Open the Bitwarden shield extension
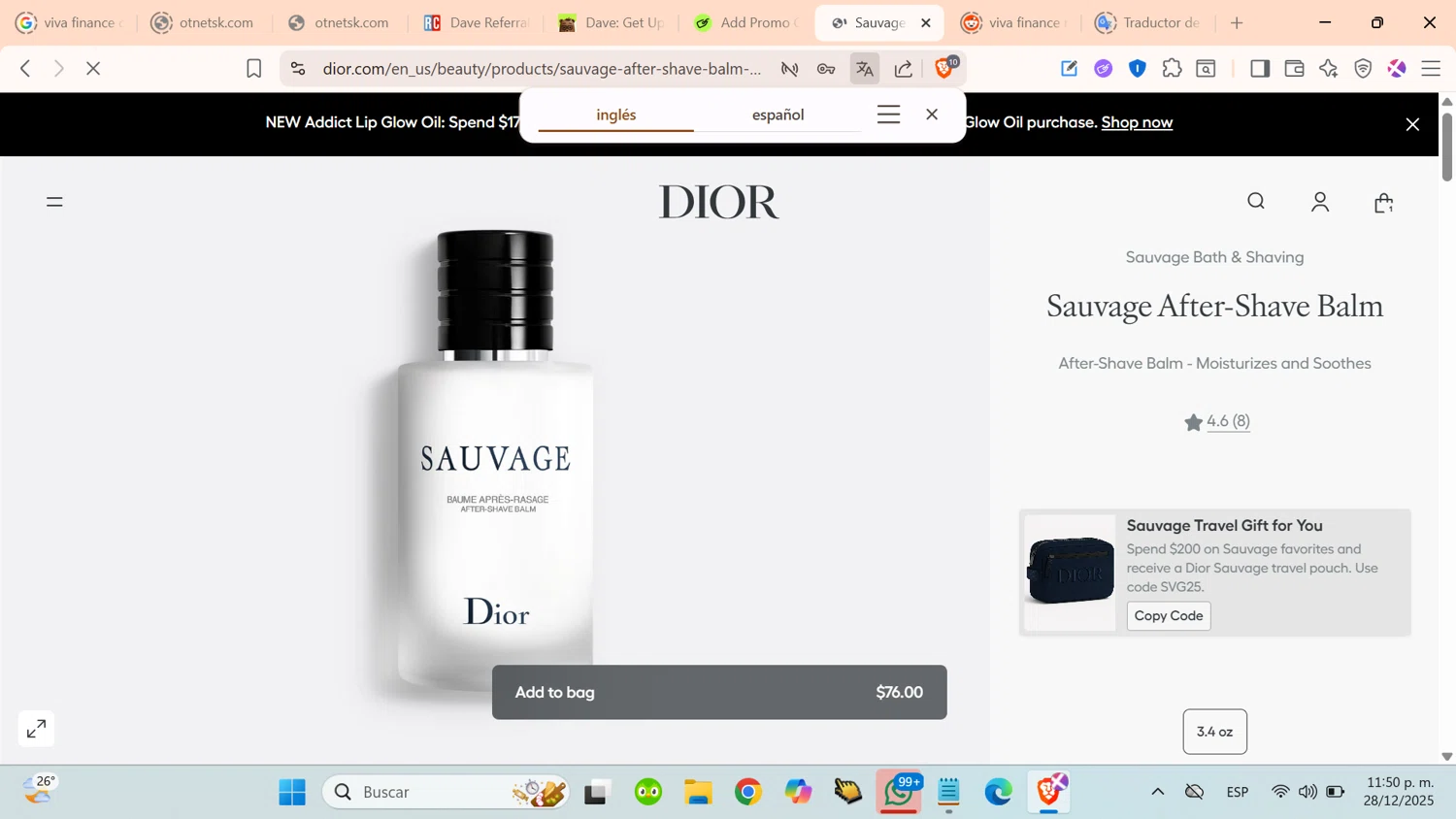1456x819 pixels. (1138, 69)
